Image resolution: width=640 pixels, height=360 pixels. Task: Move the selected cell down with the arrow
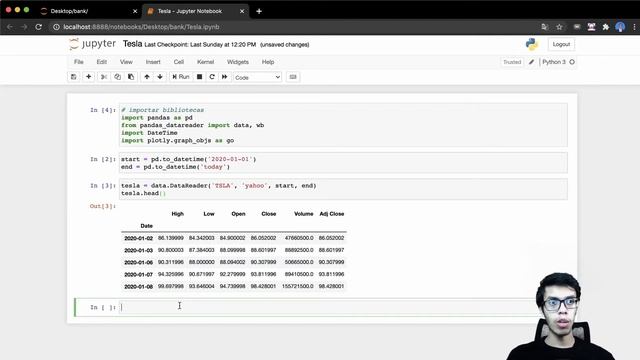point(160,77)
